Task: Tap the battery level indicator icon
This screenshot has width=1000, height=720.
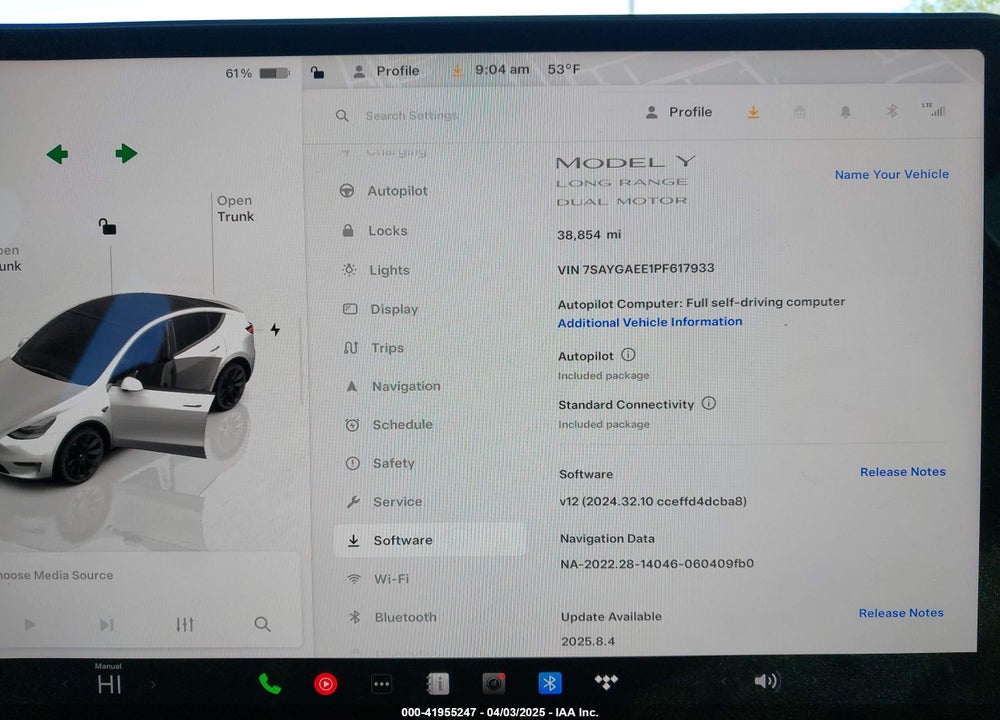Action: point(275,73)
